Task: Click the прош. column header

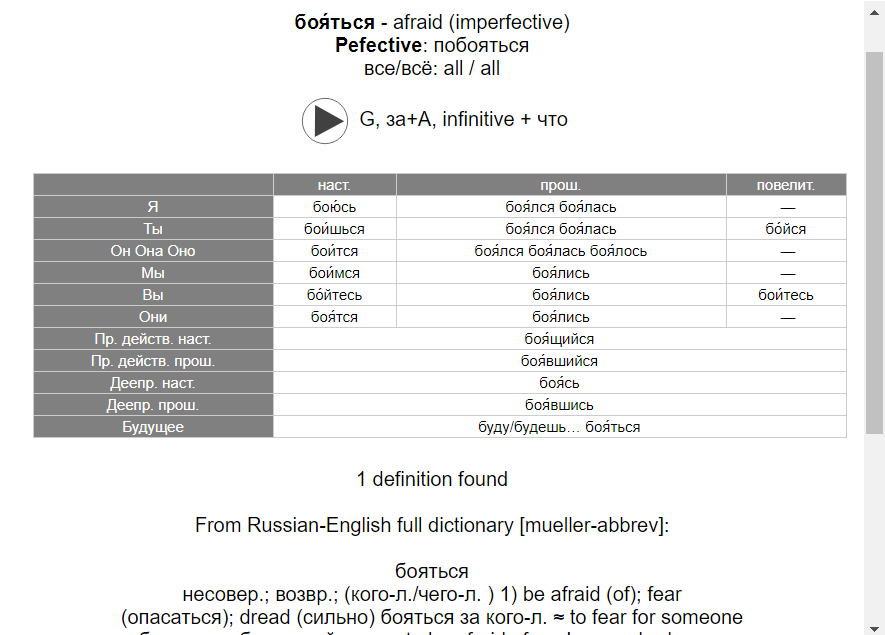Action: click(x=561, y=185)
